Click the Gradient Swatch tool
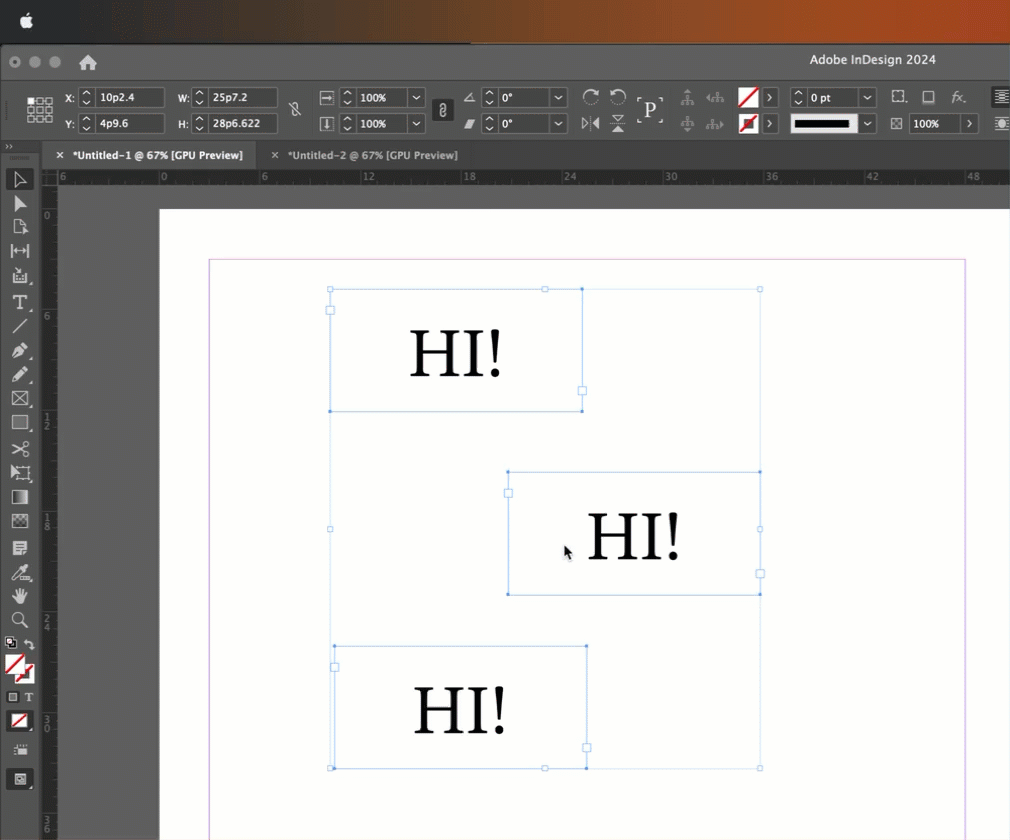Viewport: 1010px width, 840px height. [x=20, y=497]
